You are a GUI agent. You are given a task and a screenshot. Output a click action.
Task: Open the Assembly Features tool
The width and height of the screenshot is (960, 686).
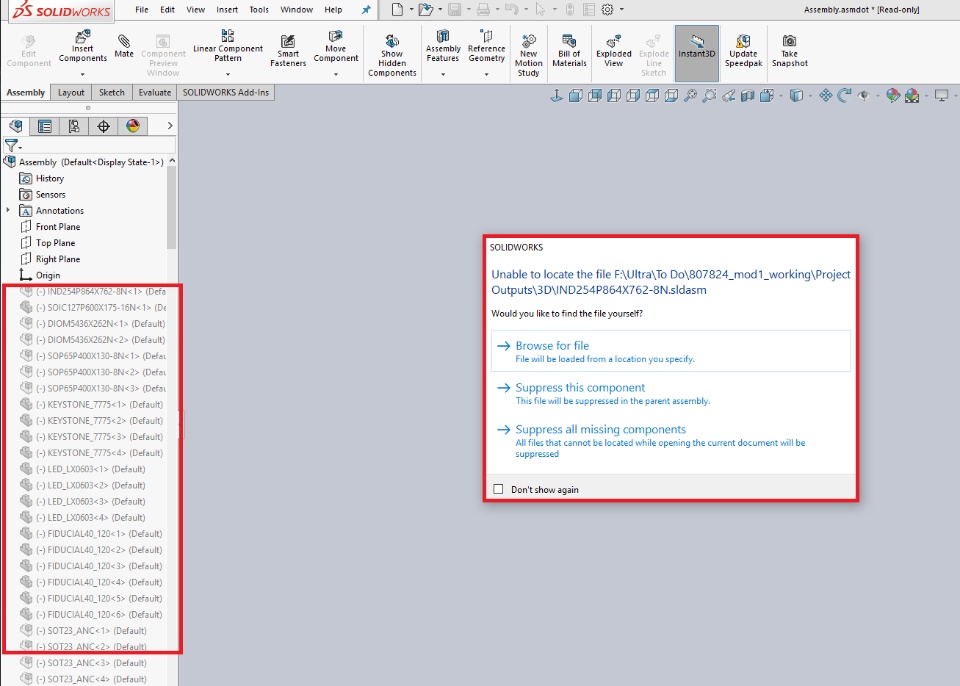pos(443,46)
